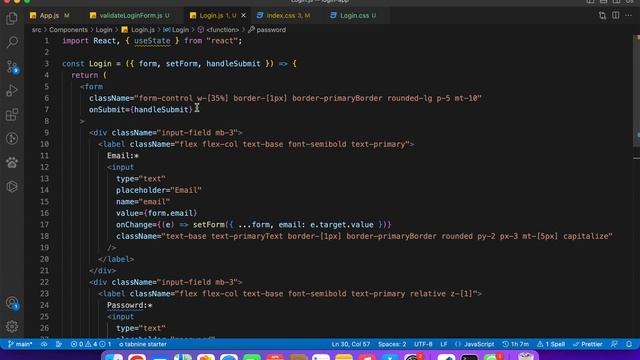Open the Accounts menu icon
Viewport: 640px width, 360px height.
tap(12, 303)
